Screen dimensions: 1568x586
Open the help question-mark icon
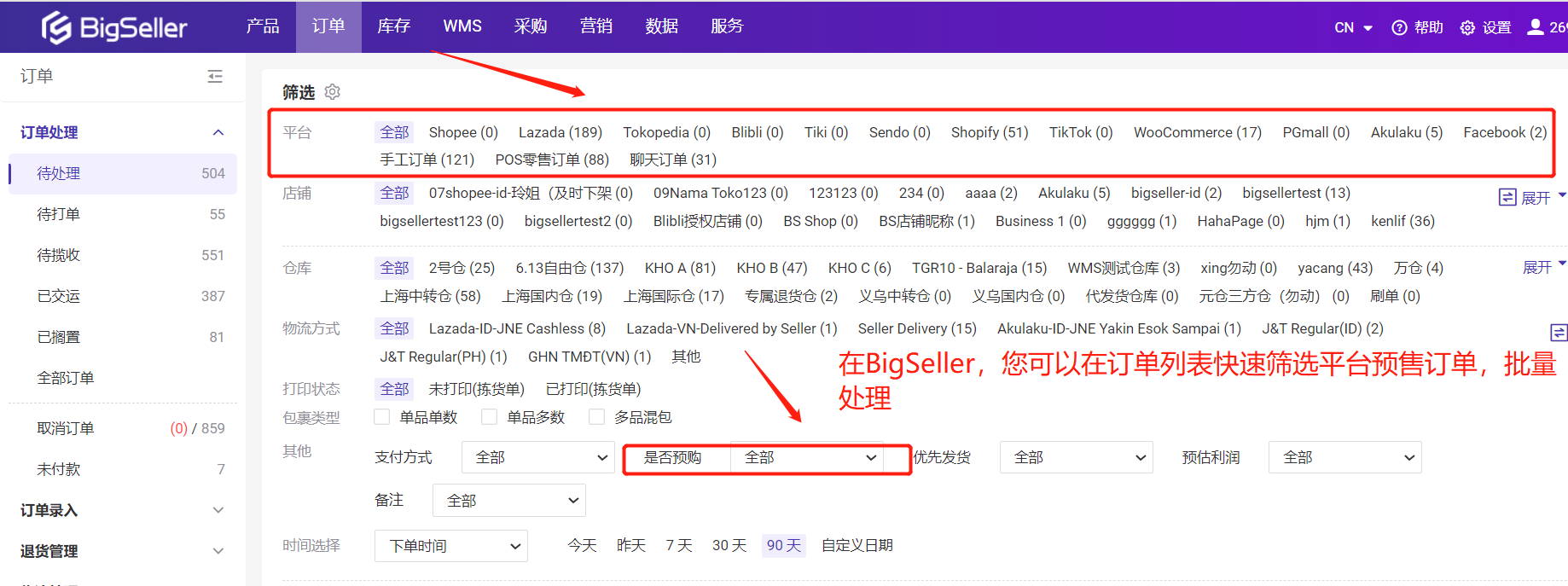[1399, 28]
